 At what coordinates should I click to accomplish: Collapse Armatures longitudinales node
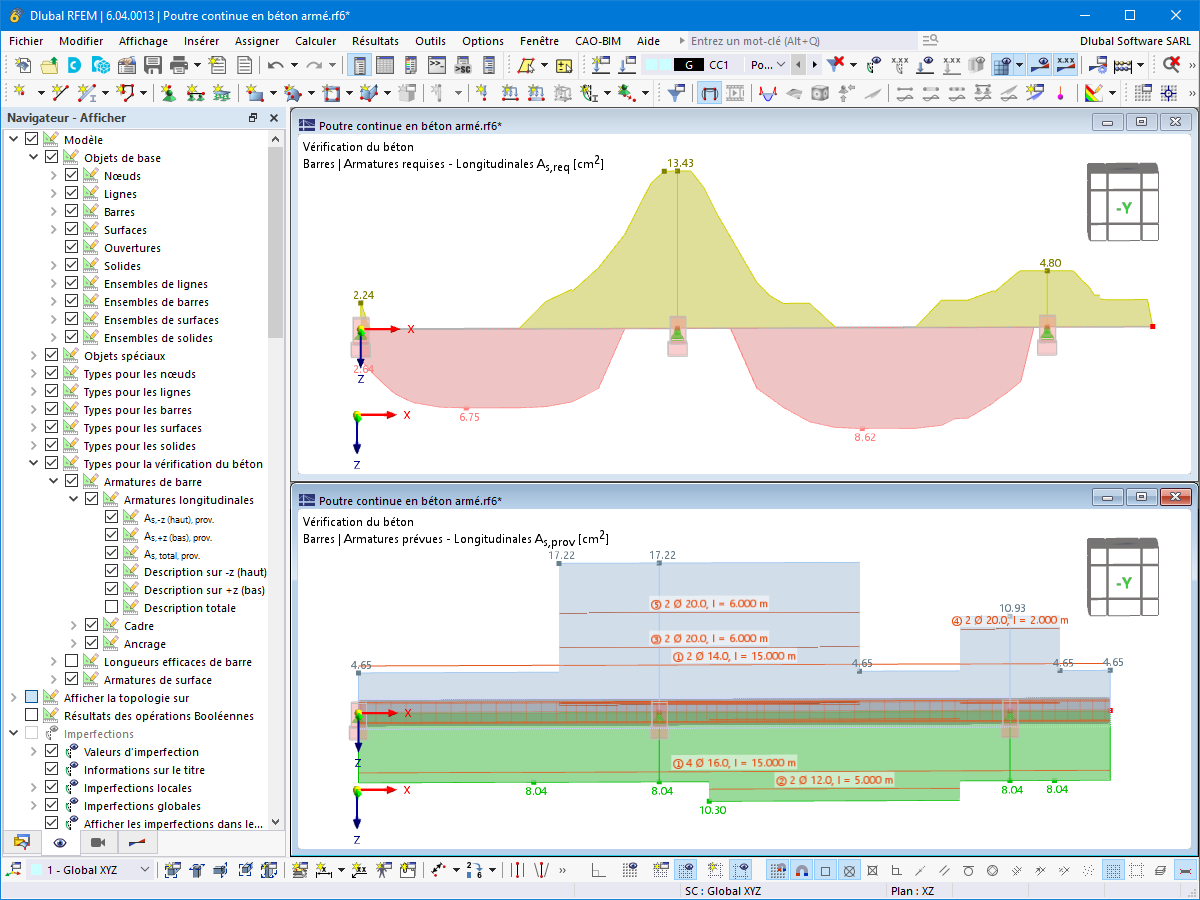click(74, 500)
